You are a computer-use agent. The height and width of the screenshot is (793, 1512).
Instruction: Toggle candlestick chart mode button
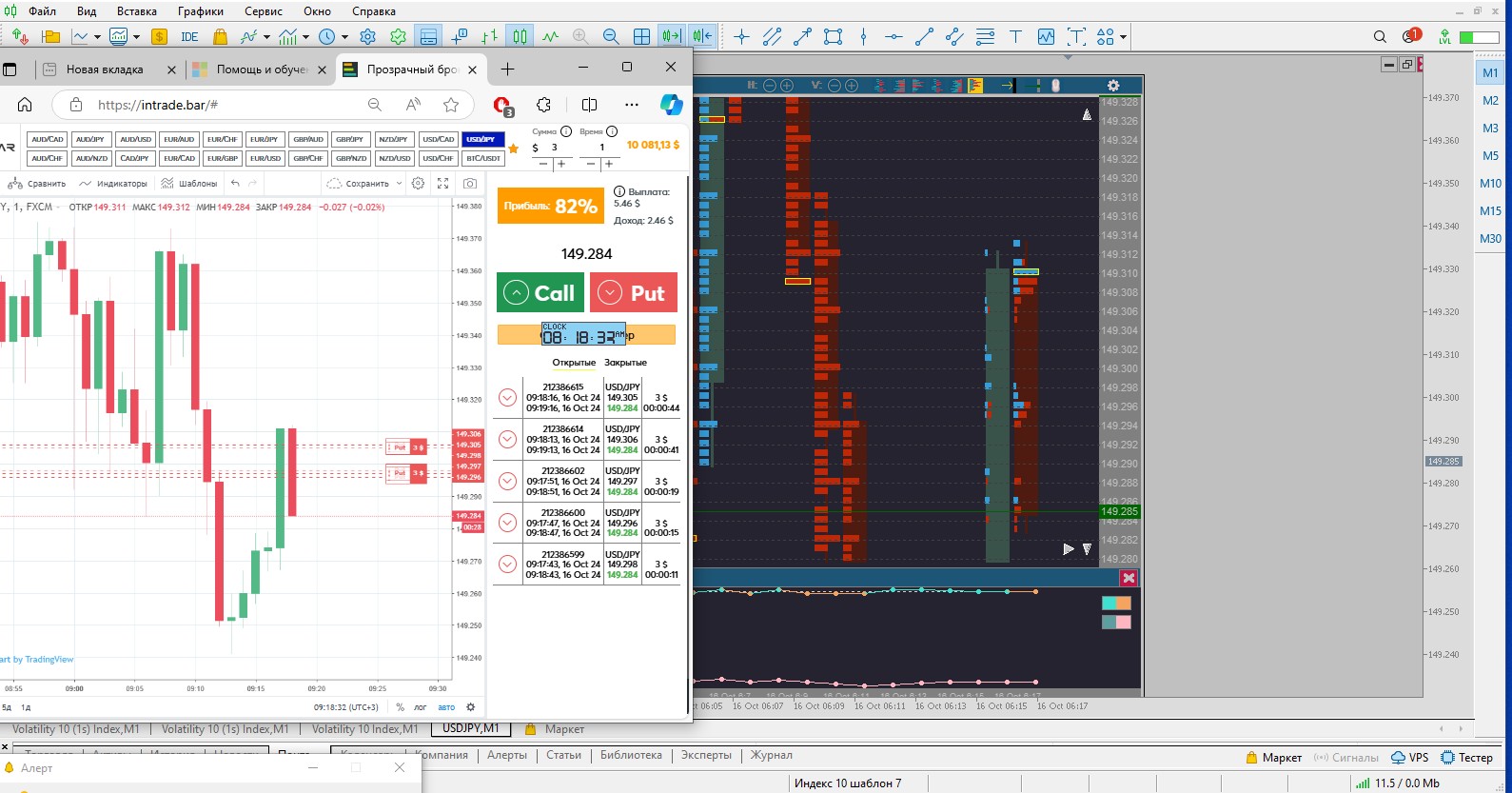coord(520,37)
